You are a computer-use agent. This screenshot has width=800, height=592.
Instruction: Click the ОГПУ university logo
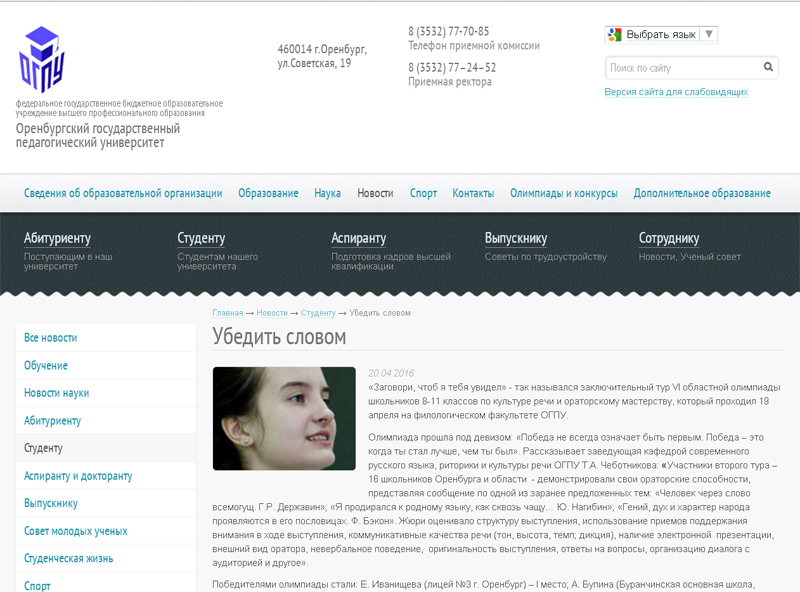pyautogui.click(x=42, y=59)
